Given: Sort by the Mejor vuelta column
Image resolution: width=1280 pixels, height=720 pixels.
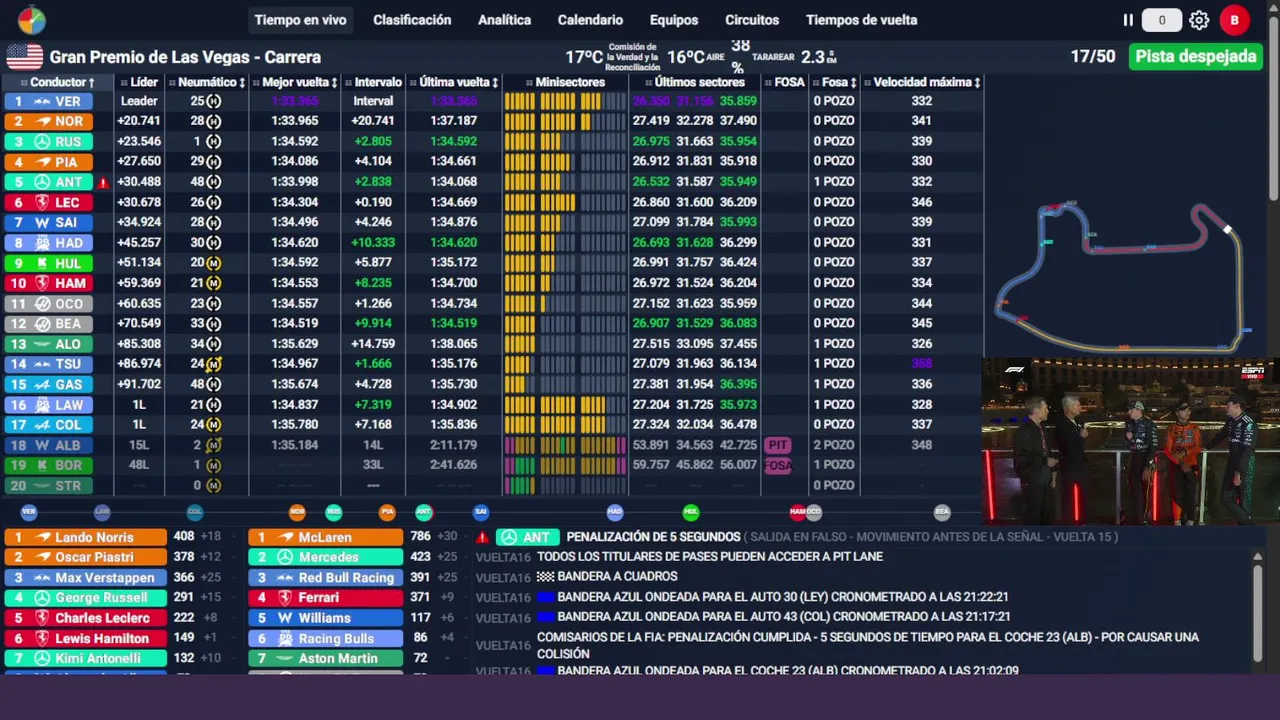Looking at the screenshot, I should click(295, 82).
